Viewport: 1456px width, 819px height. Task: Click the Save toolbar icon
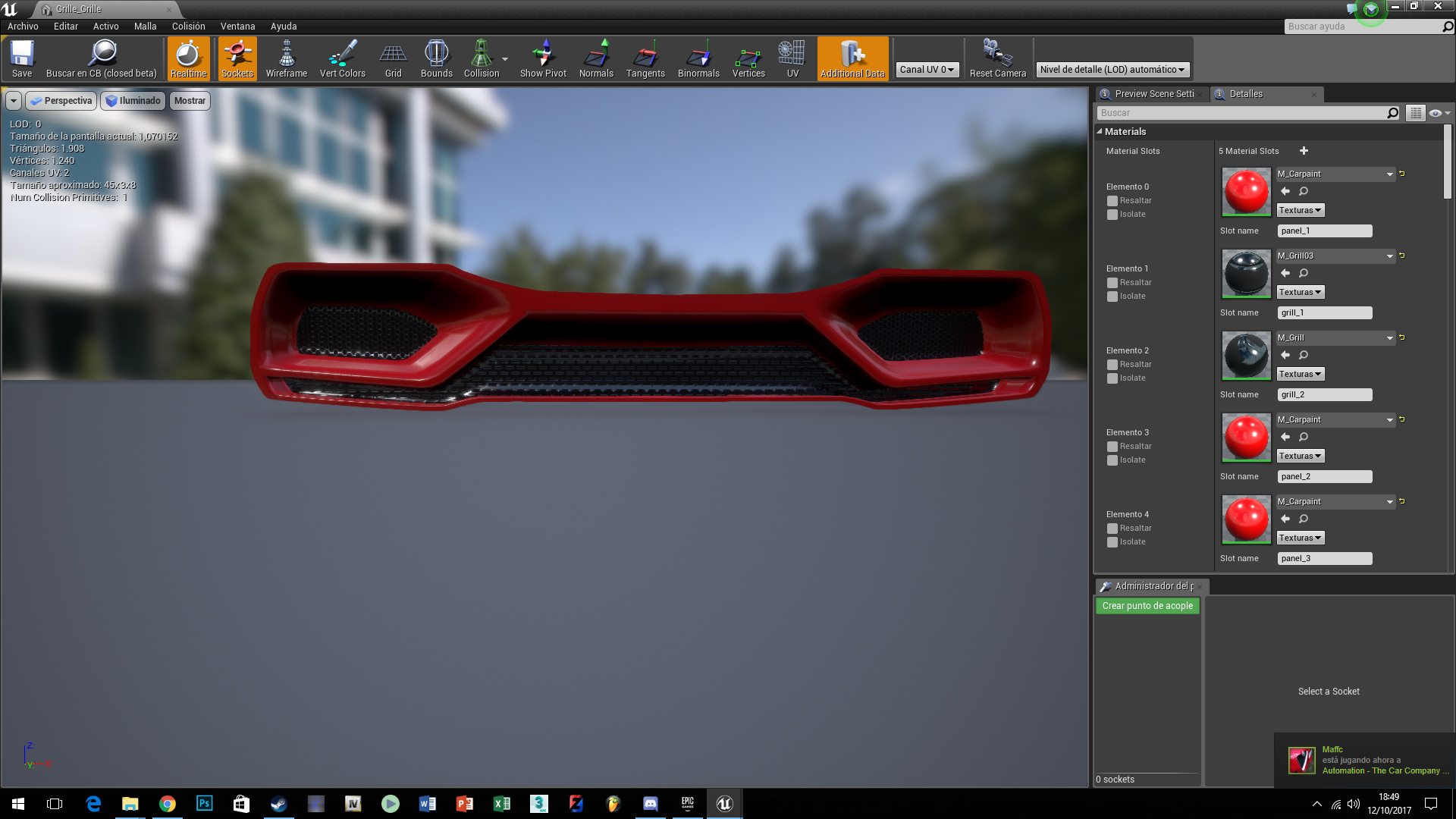tap(22, 59)
